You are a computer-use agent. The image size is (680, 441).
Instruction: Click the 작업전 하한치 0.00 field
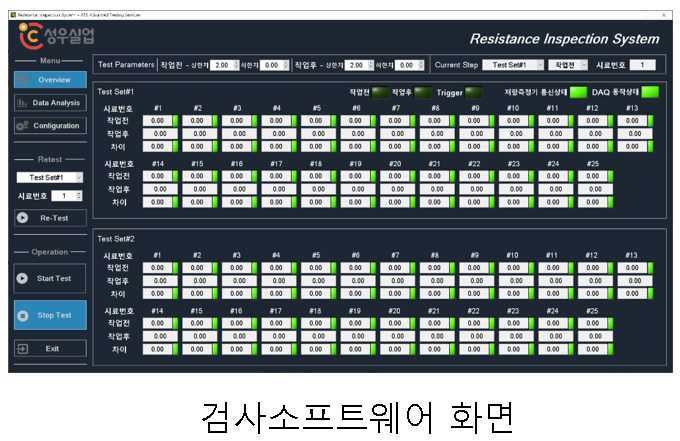click(x=272, y=65)
